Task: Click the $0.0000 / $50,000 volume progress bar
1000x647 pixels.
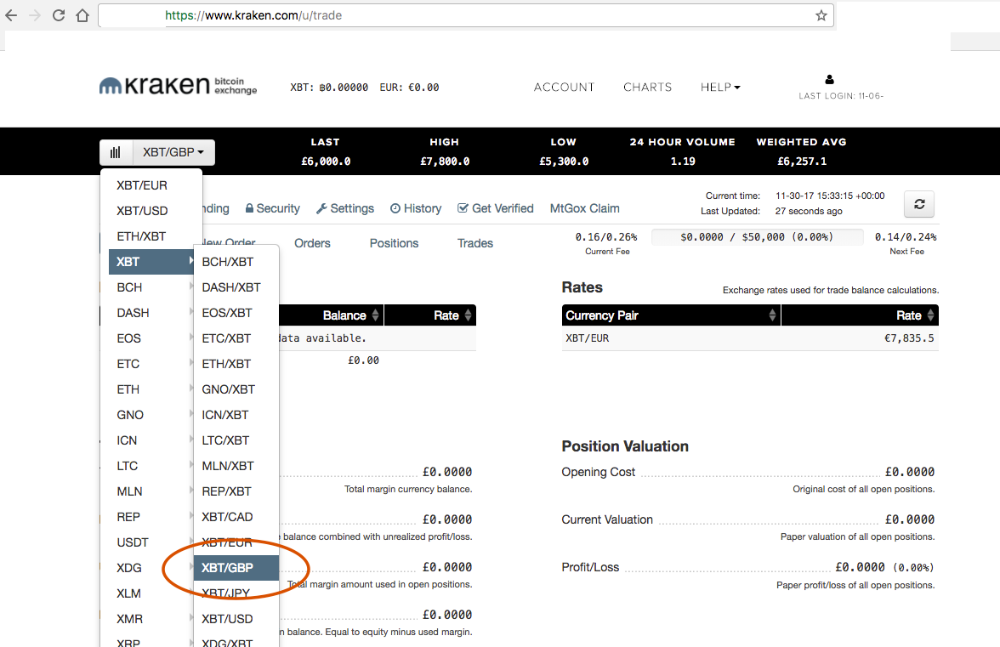Action: [x=757, y=237]
